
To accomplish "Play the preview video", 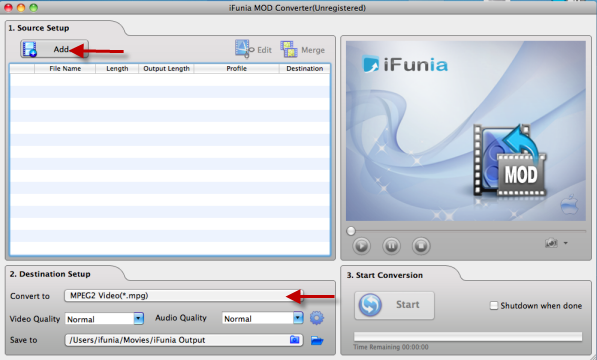I will point(361,245).
